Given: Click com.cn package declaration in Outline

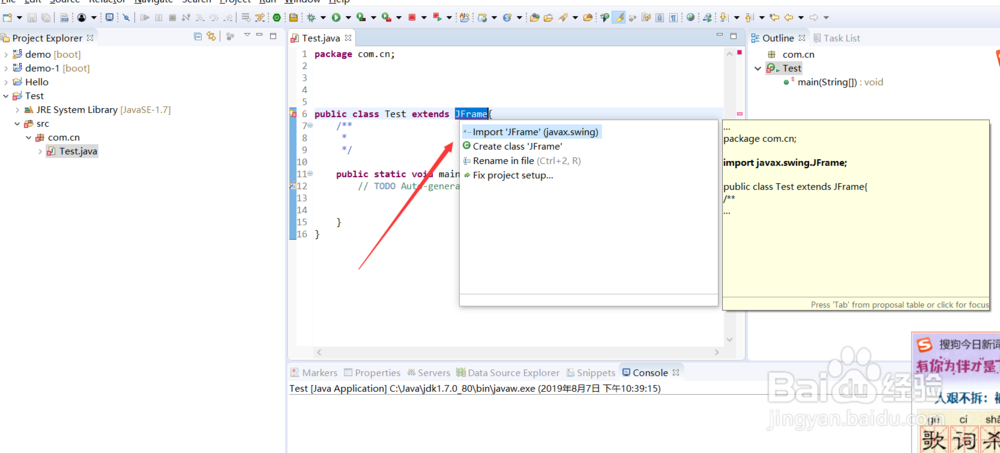Looking at the screenshot, I should click(x=791, y=54).
